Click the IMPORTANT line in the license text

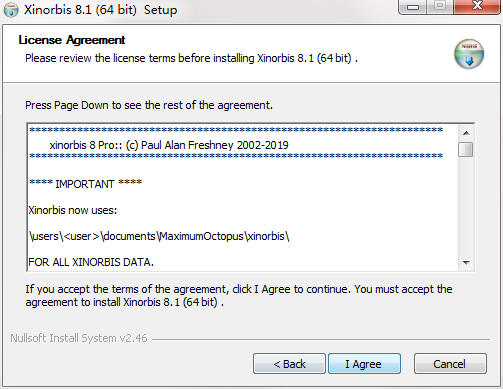85,184
